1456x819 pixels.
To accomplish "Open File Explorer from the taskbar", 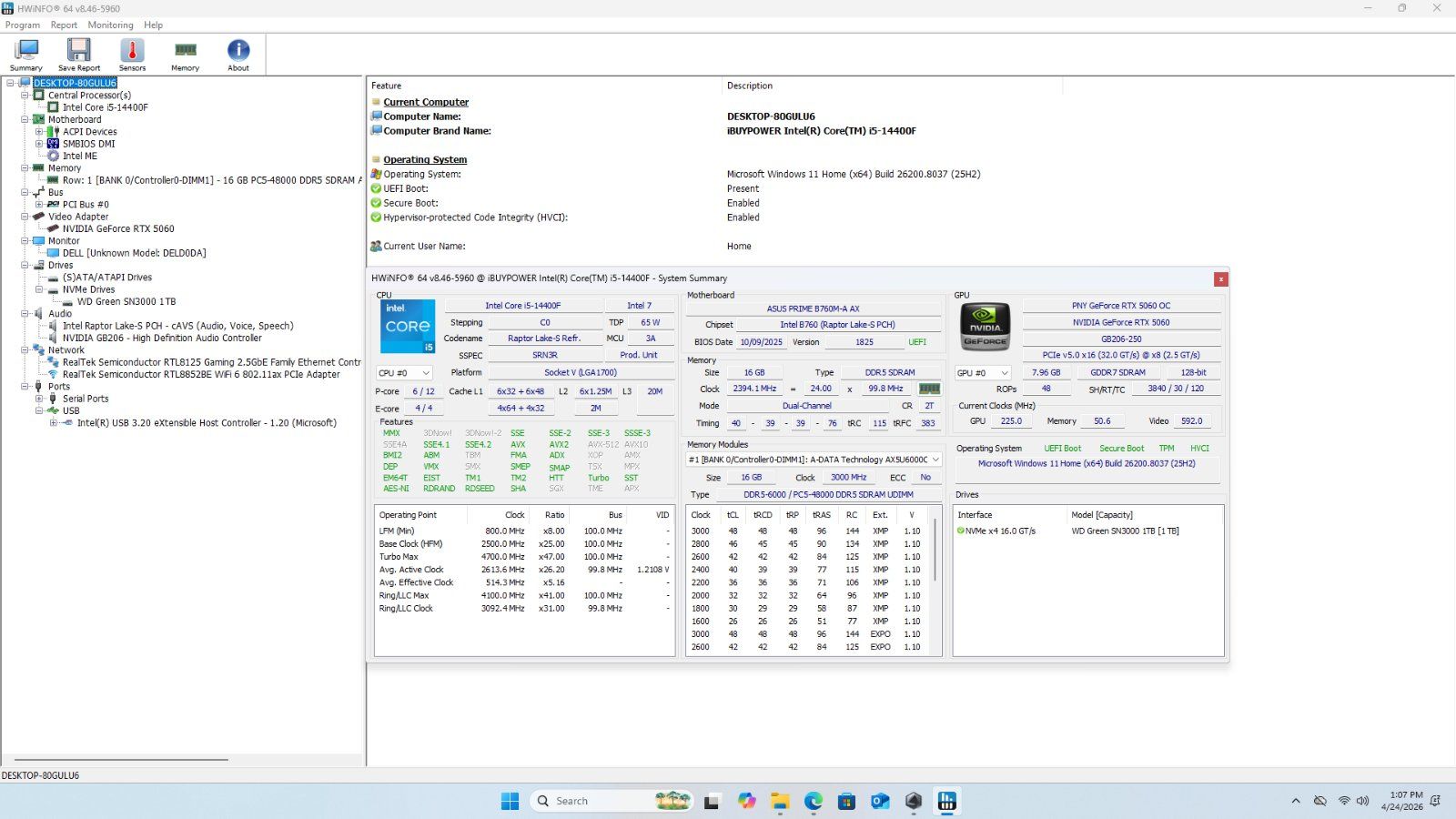I will tap(780, 801).
